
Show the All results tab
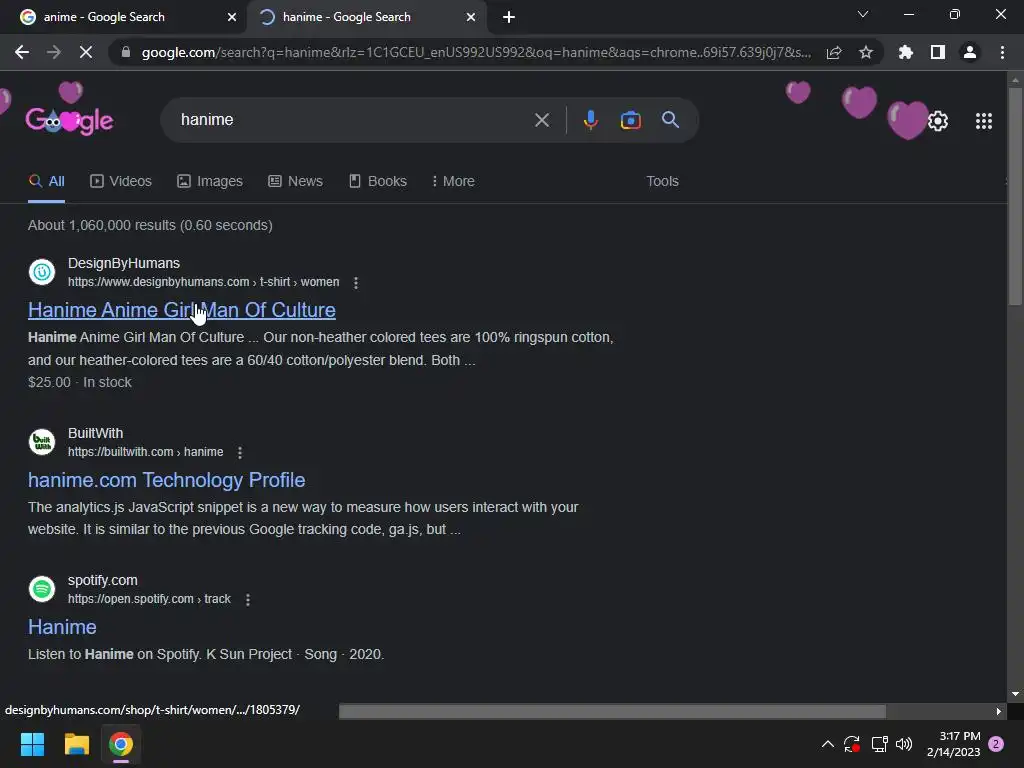click(46, 182)
